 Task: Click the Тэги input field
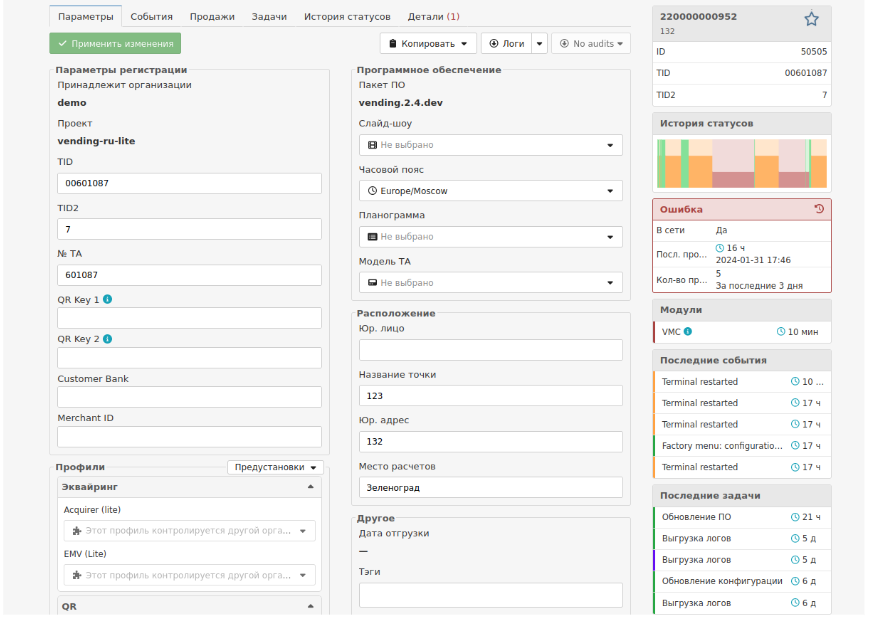click(490, 595)
